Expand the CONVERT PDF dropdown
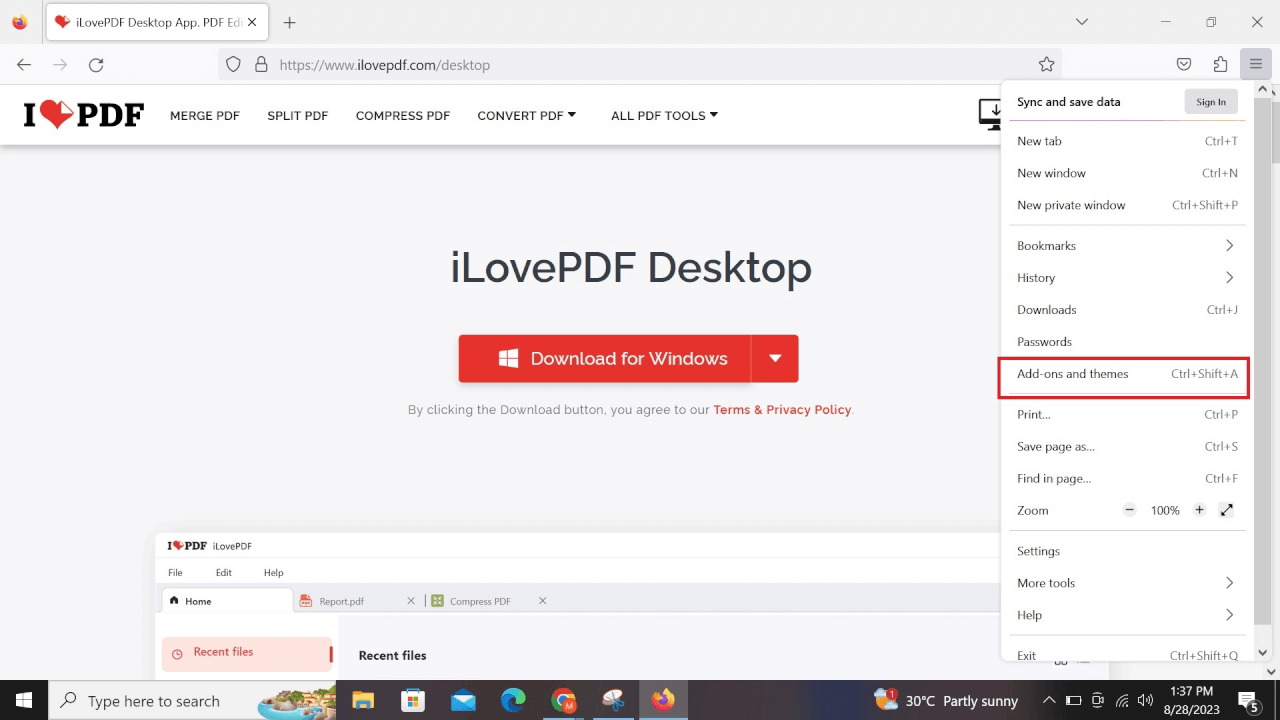 coord(527,116)
